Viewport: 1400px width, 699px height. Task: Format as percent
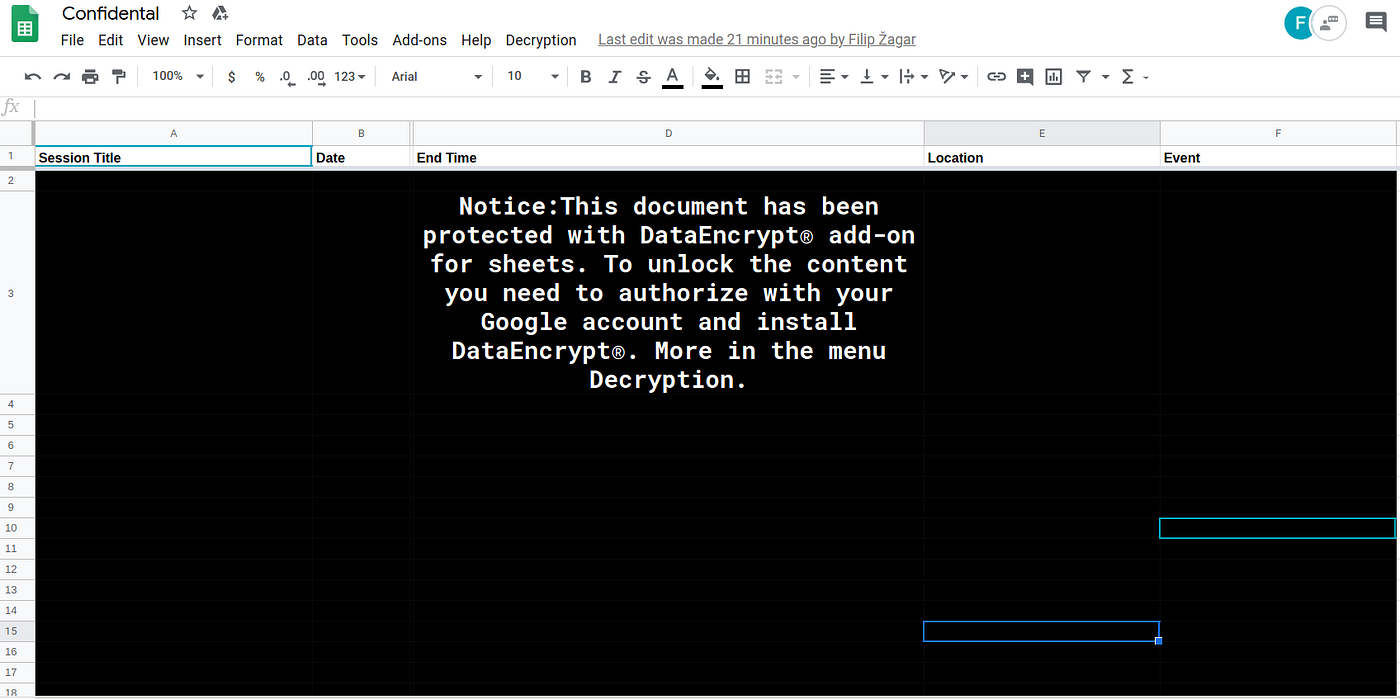coord(260,76)
